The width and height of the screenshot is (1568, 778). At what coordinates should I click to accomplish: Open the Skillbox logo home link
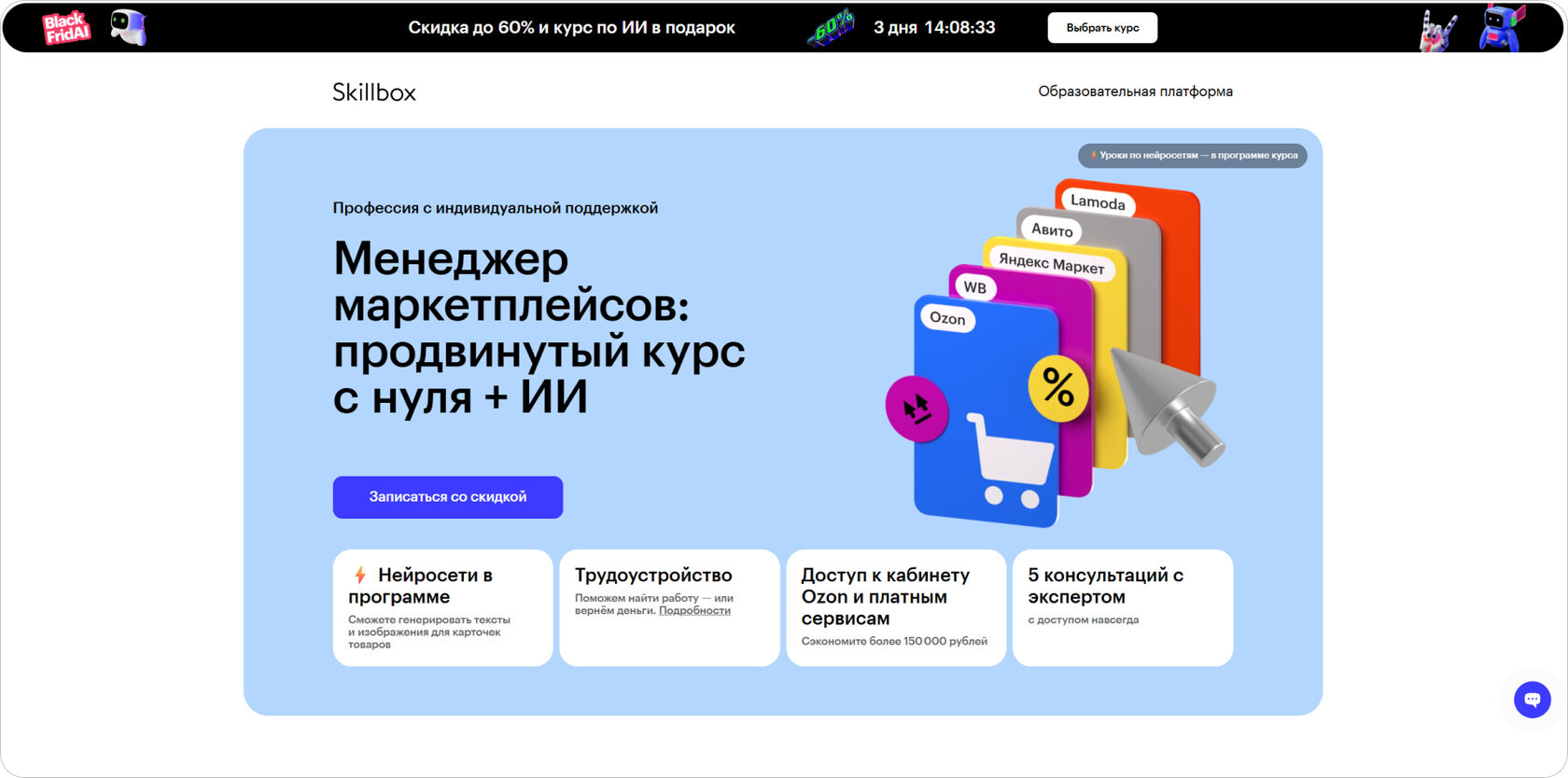[374, 92]
